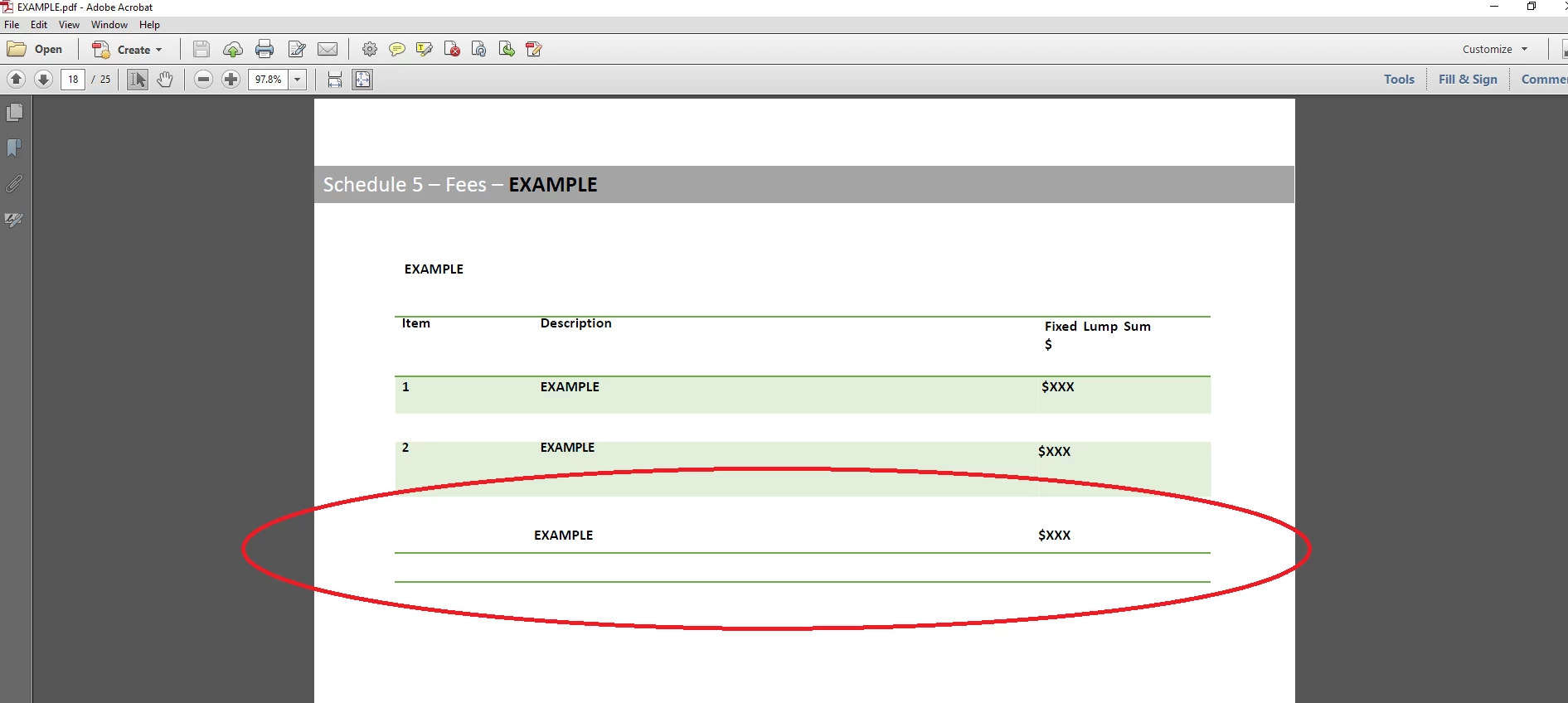Toggle fit one full page view
This screenshot has height=703, width=1568.
point(362,80)
